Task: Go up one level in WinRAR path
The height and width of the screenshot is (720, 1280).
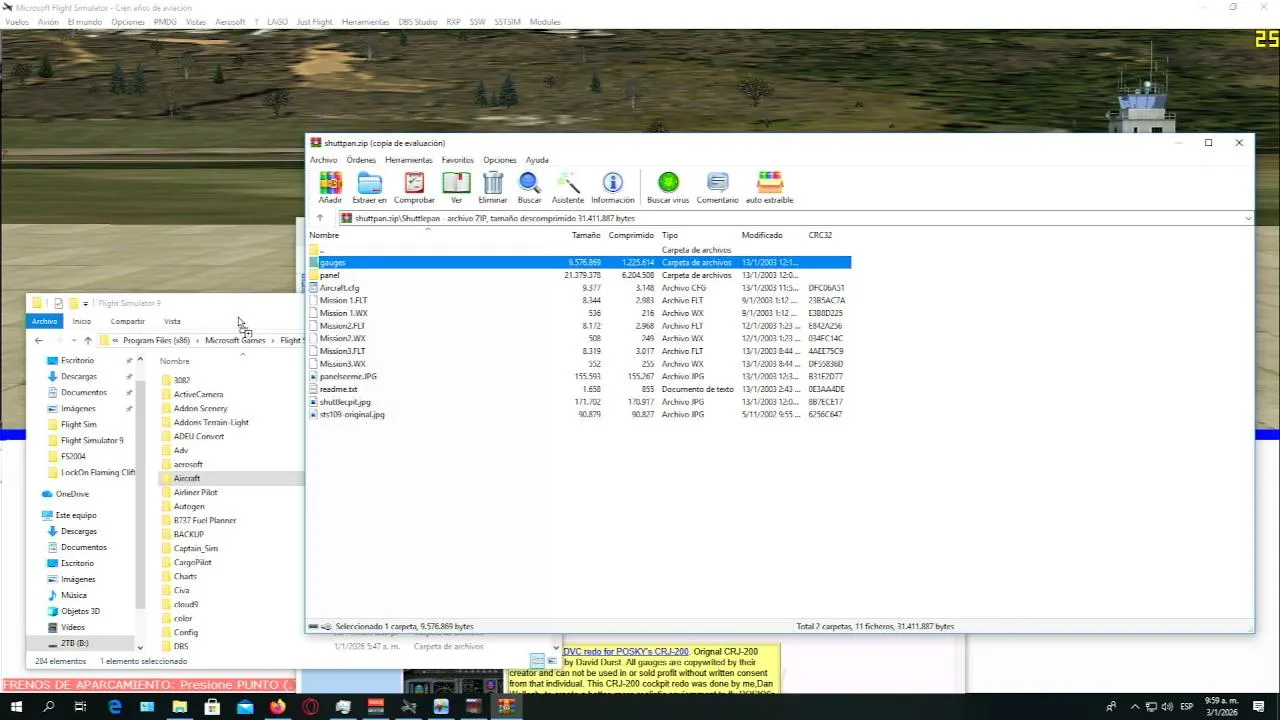Action: click(x=320, y=218)
